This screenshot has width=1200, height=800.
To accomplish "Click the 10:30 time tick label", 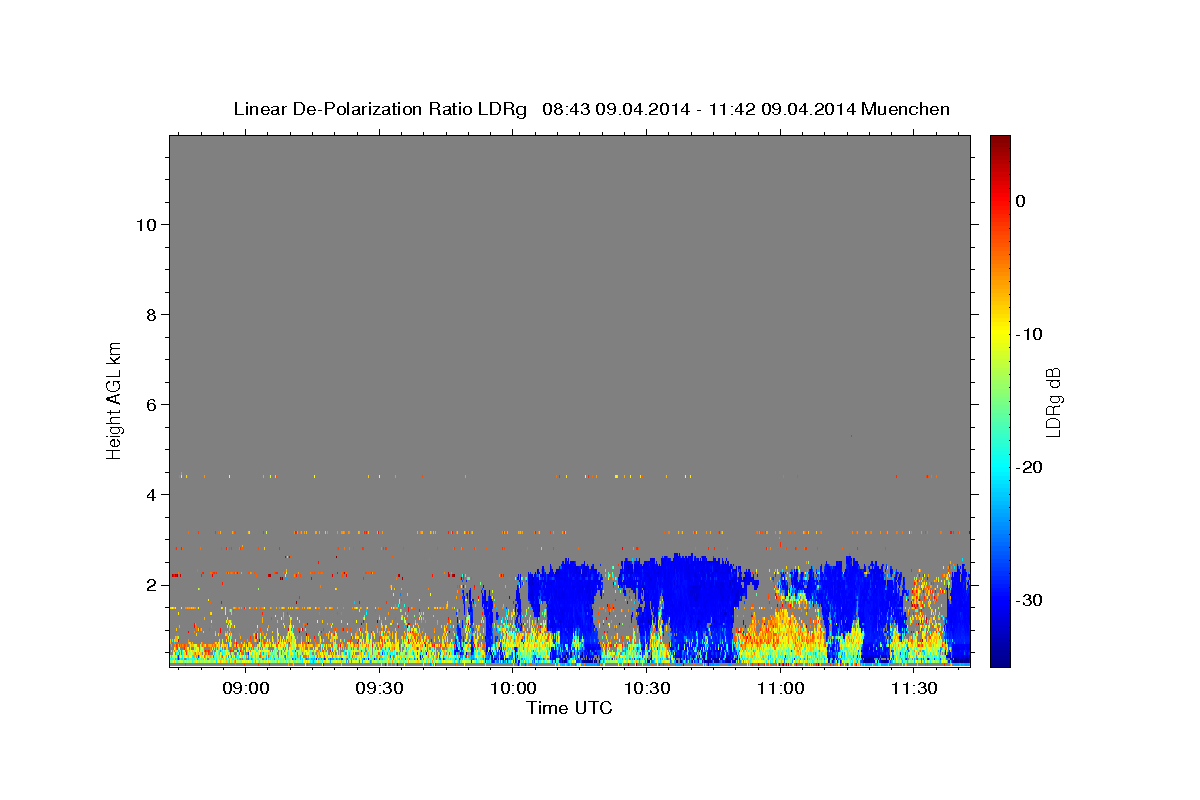I will click(647, 688).
